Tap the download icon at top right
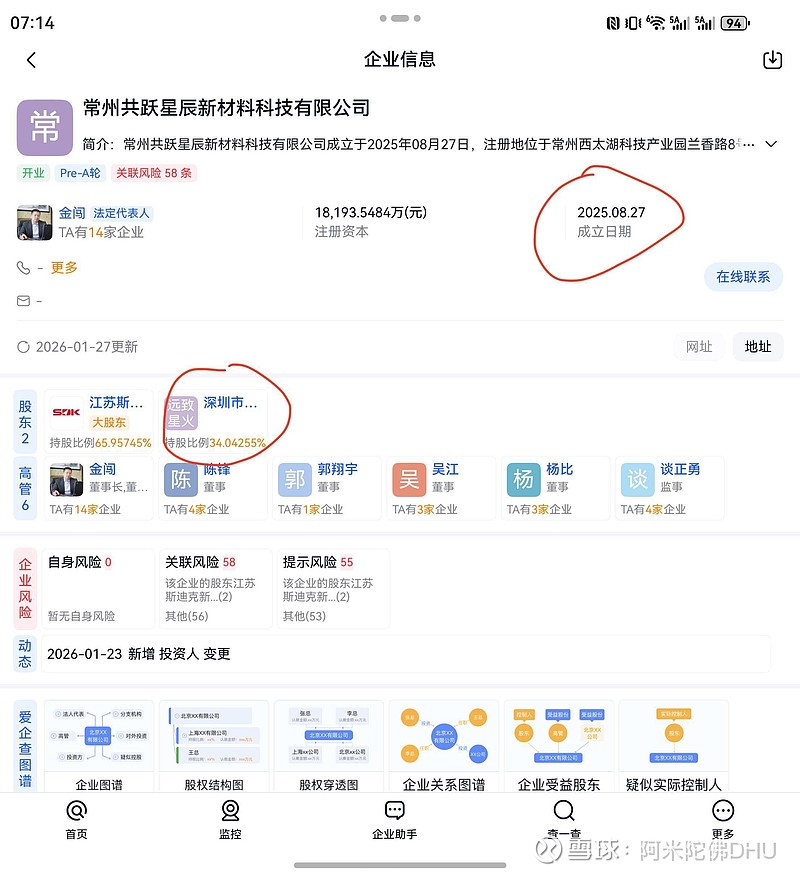 (x=771, y=60)
